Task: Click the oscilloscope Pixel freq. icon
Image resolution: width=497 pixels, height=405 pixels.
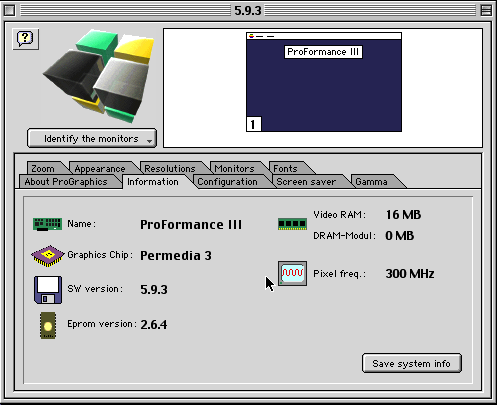Action: (x=292, y=274)
